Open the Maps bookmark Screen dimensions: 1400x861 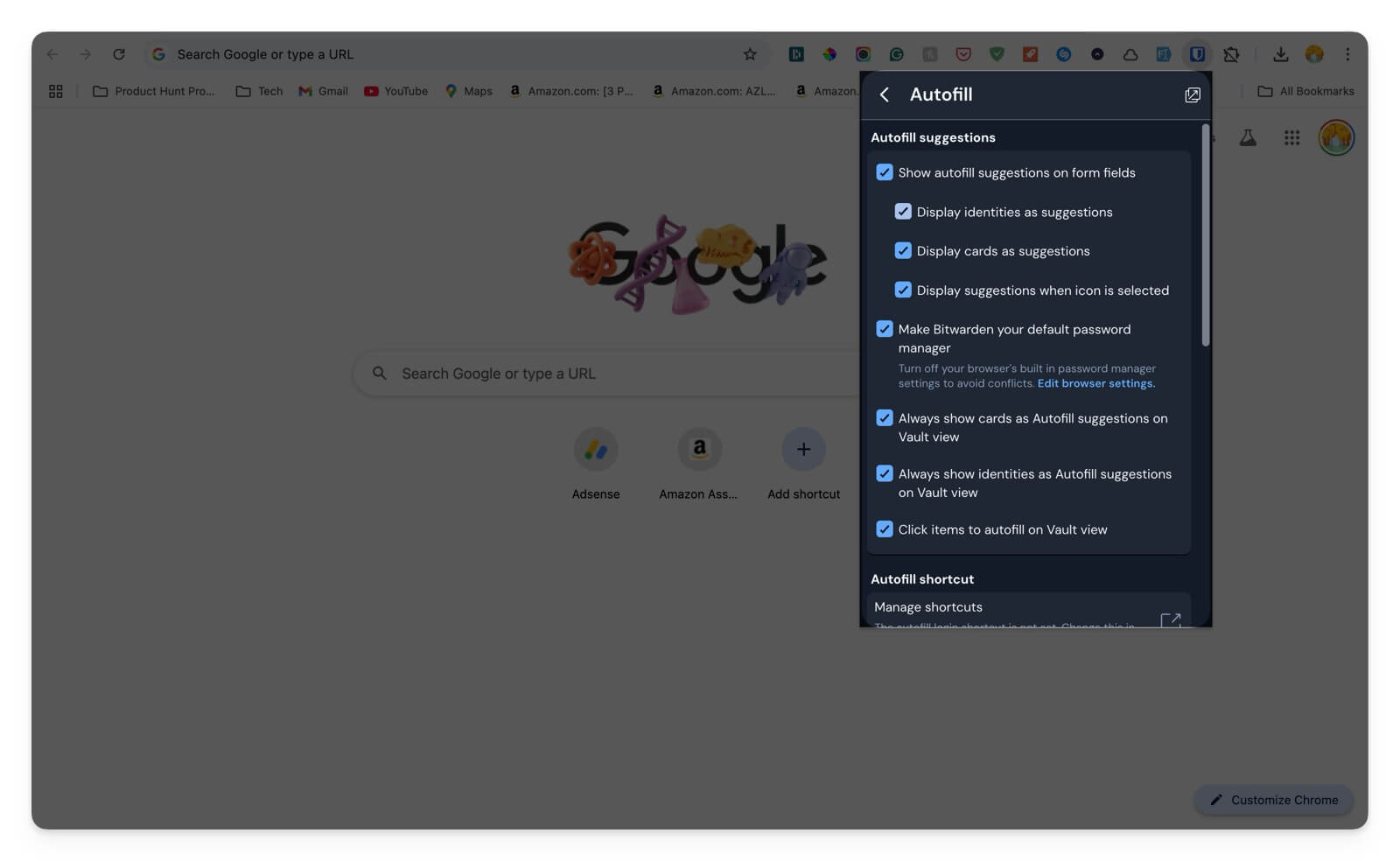469,91
